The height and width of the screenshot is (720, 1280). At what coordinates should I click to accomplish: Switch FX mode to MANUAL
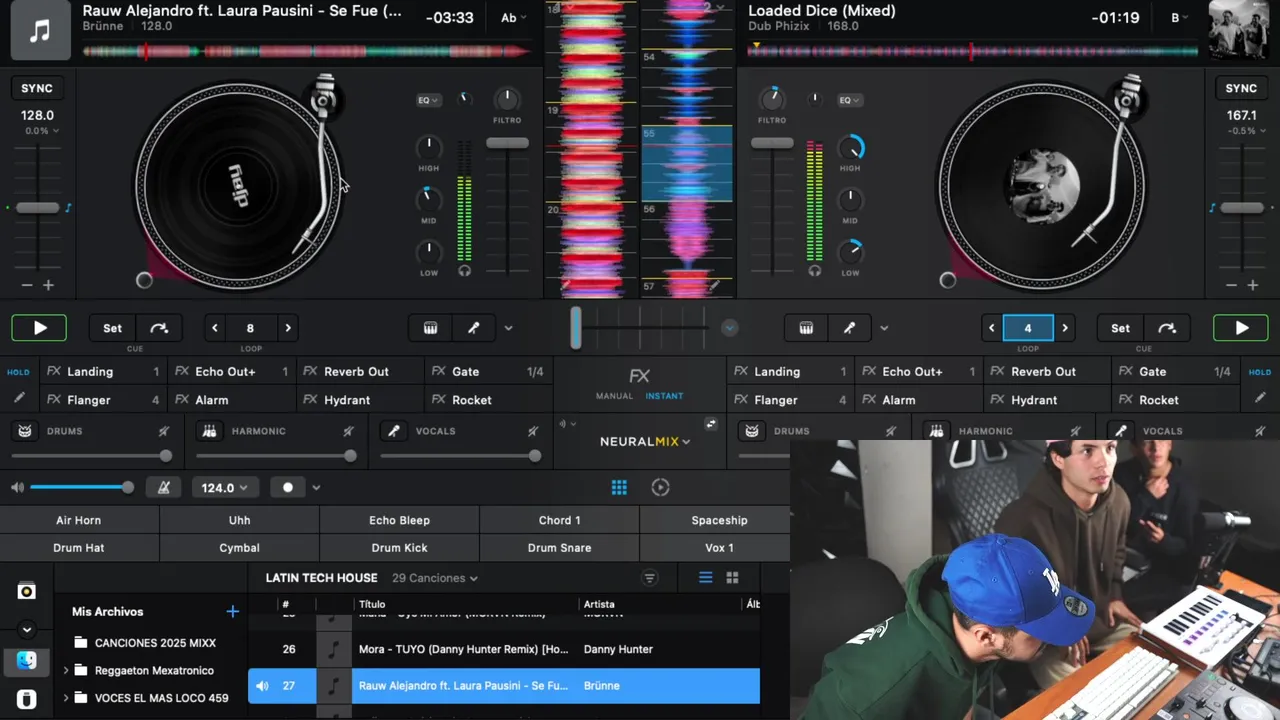coord(614,396)
